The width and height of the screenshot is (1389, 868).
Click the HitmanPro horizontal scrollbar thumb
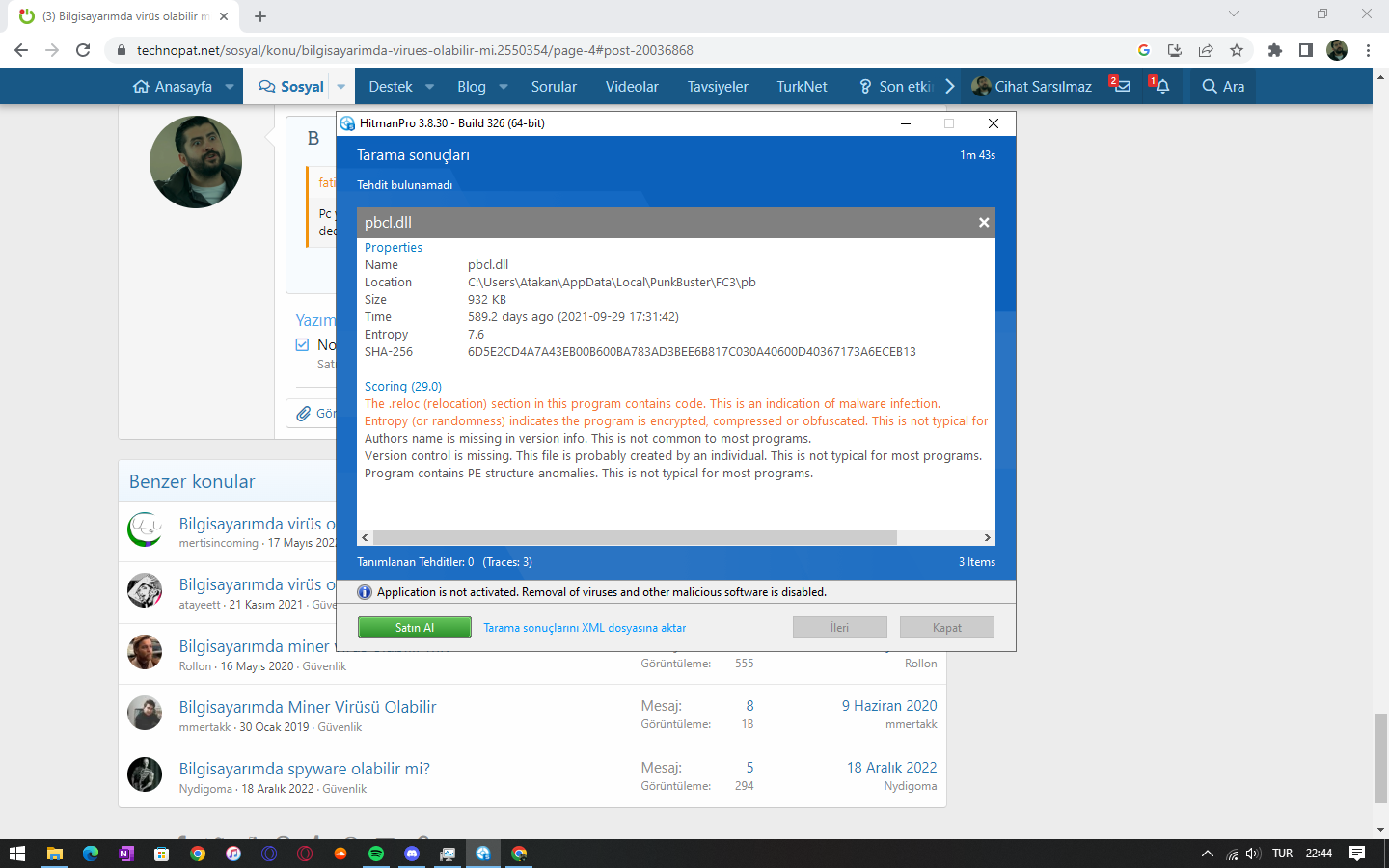click(x=635, y=537)
